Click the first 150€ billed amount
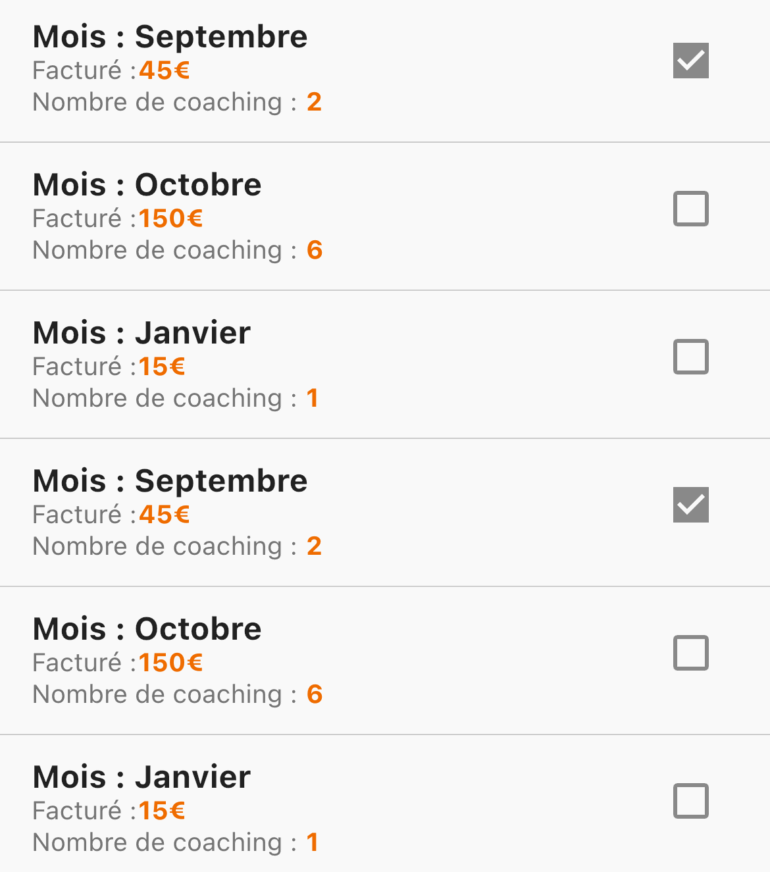Screen dimensions: 770x872 (x=171, y=219)
